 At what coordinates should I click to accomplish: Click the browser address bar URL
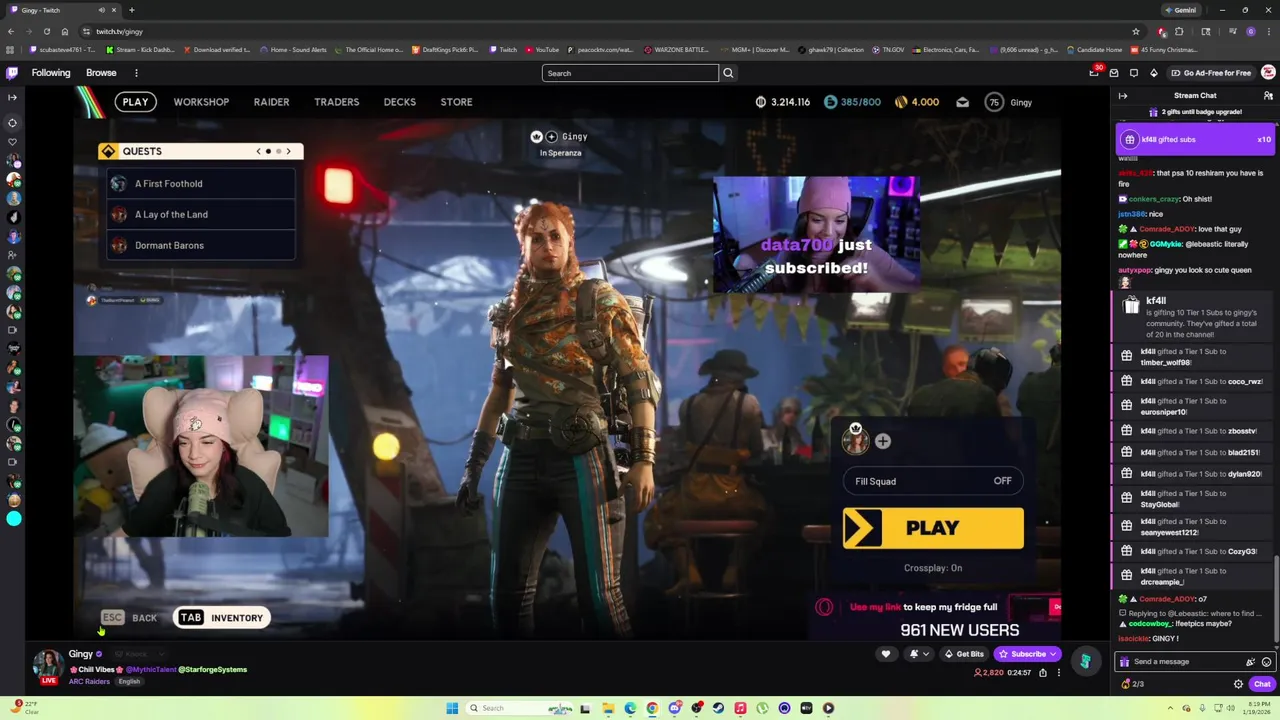(119, 32)
